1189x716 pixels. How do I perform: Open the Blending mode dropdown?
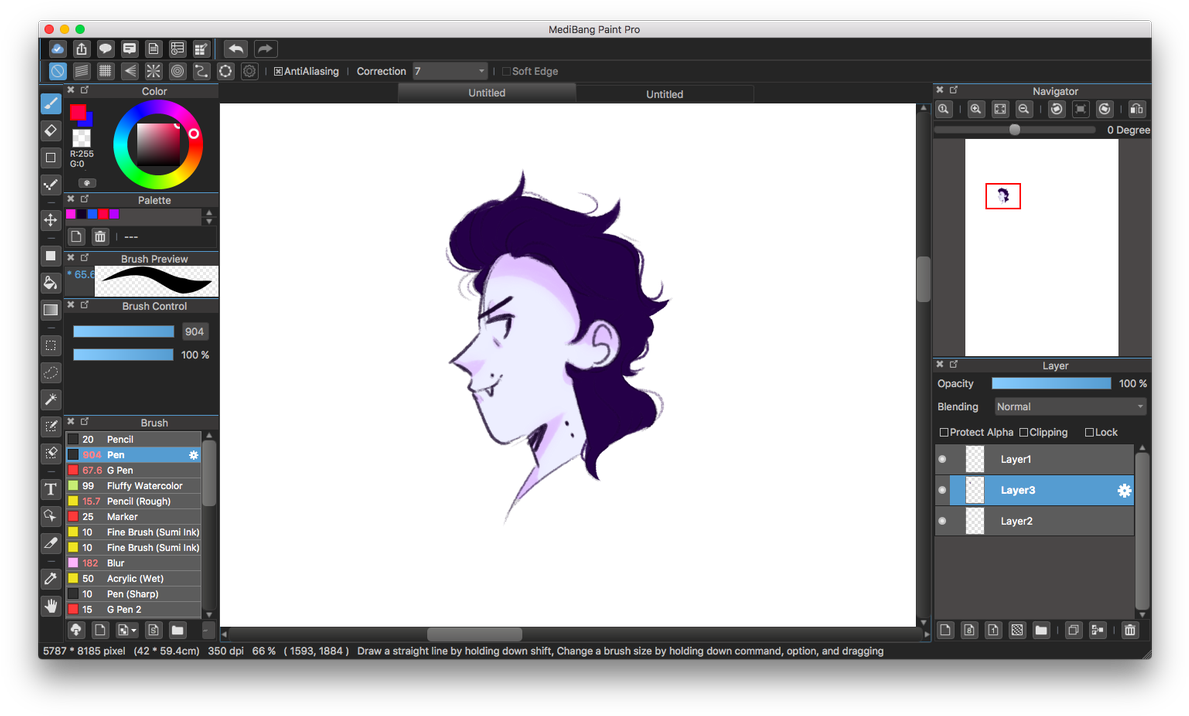tap(1069, 406)
